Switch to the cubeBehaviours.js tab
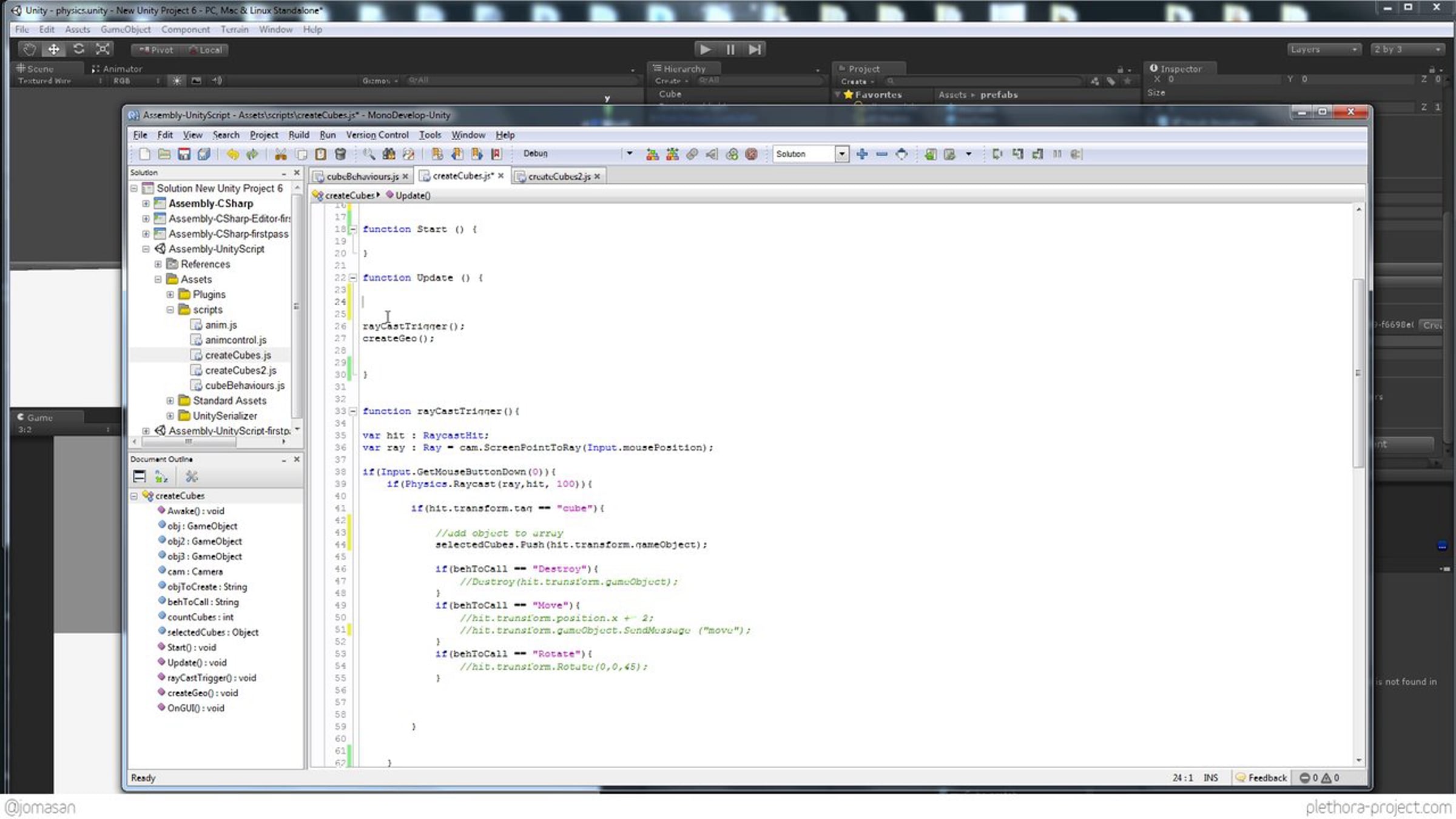 coord(362,177)
